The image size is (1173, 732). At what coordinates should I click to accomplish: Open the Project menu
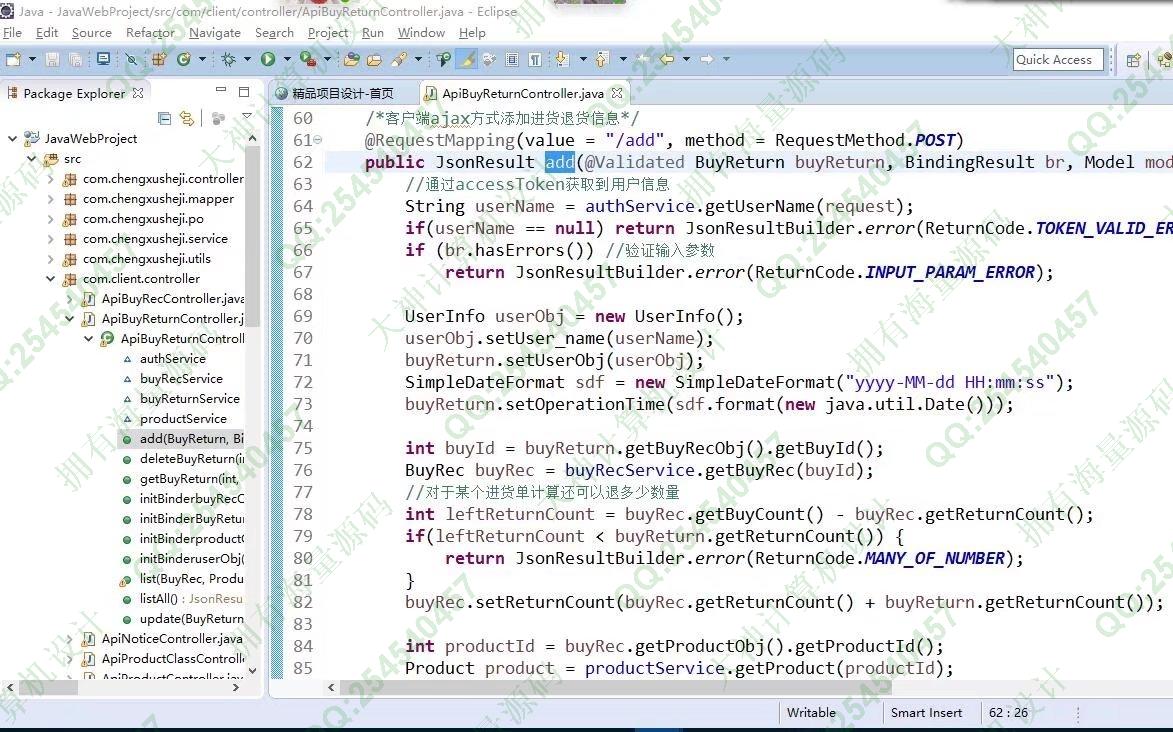click(x=328, y=33)
